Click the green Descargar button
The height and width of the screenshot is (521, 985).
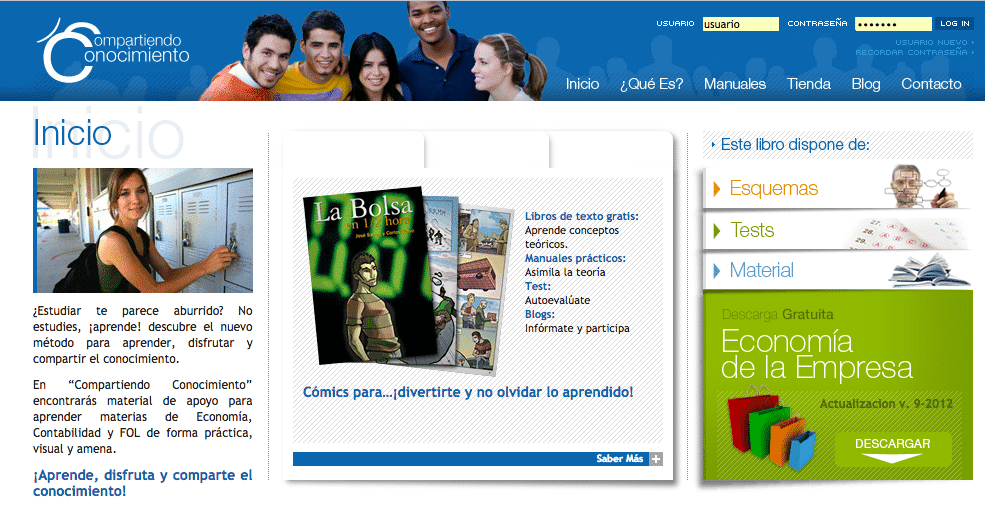892,449
